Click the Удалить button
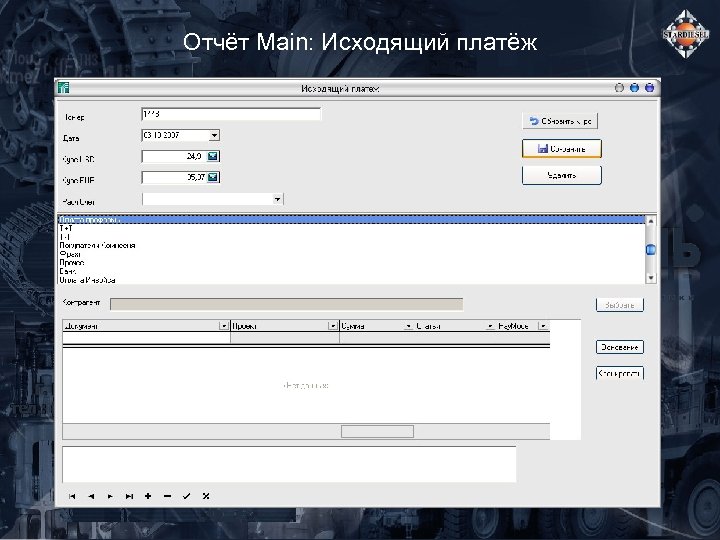Viewport: 720px width, 540px height. 562,175
